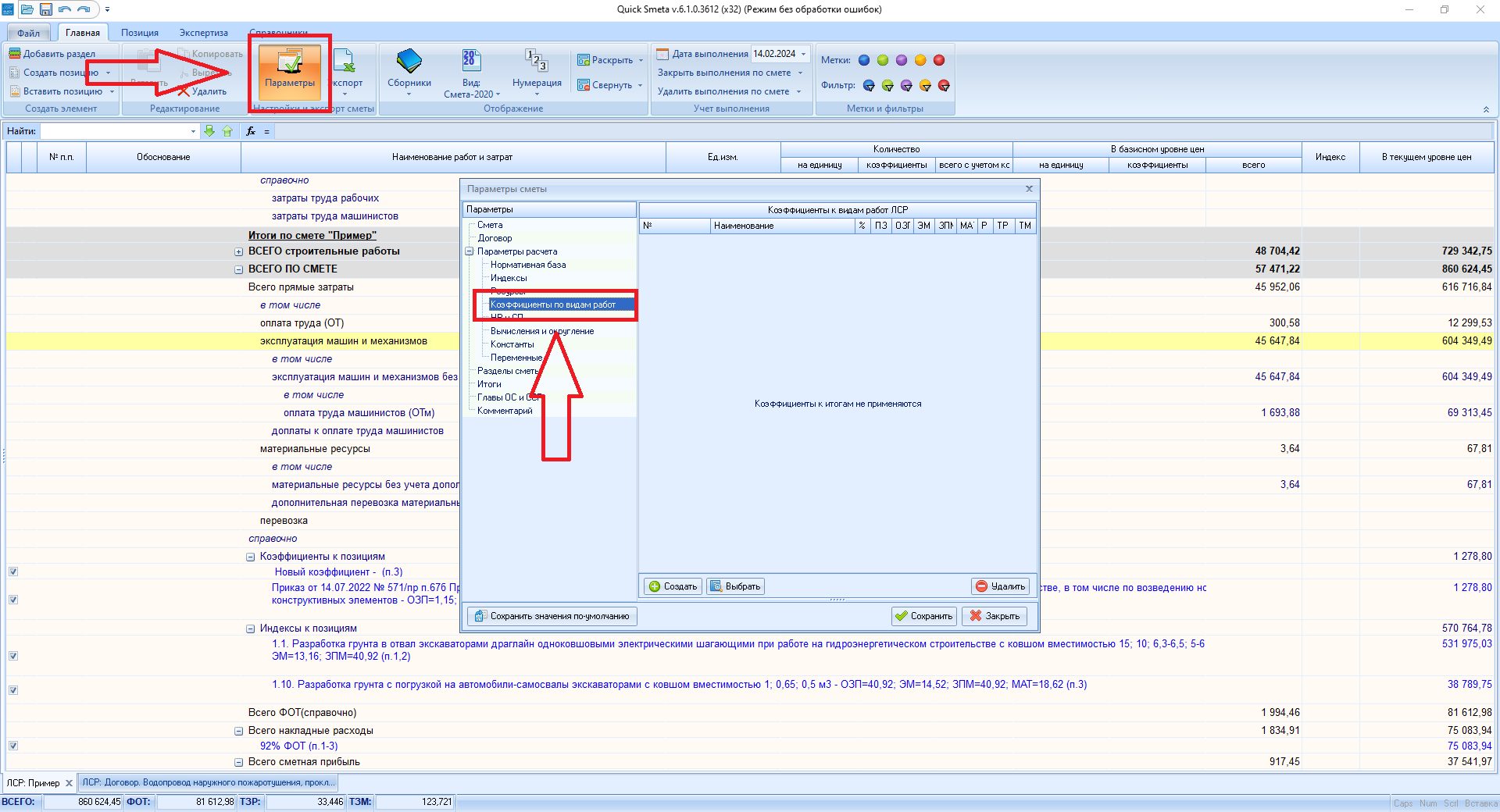Click Закрыть button in dialog
This screenshot has width=1500, height=812.
pos(995,616)
